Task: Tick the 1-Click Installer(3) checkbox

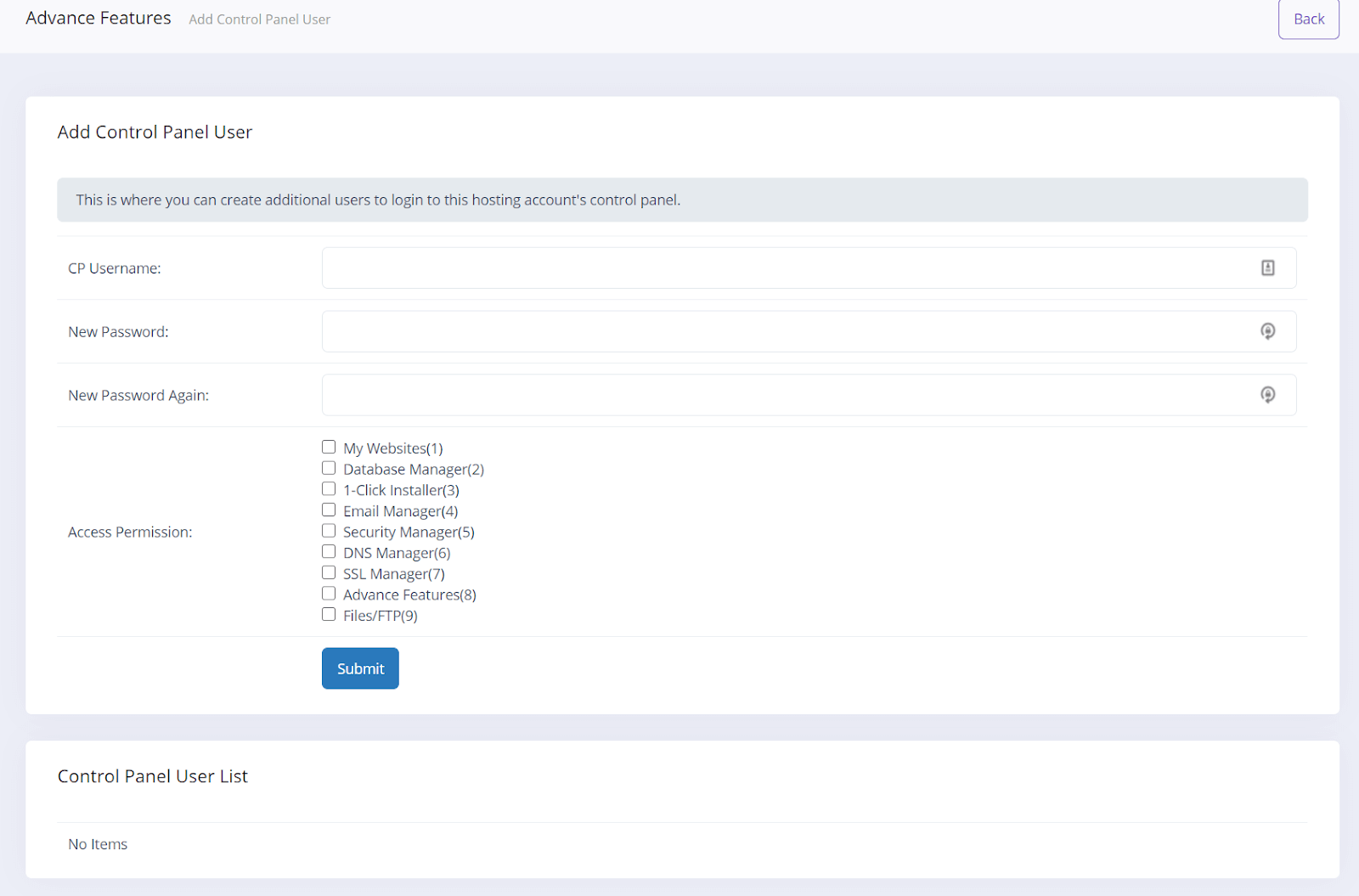Action: coord(329,488)
